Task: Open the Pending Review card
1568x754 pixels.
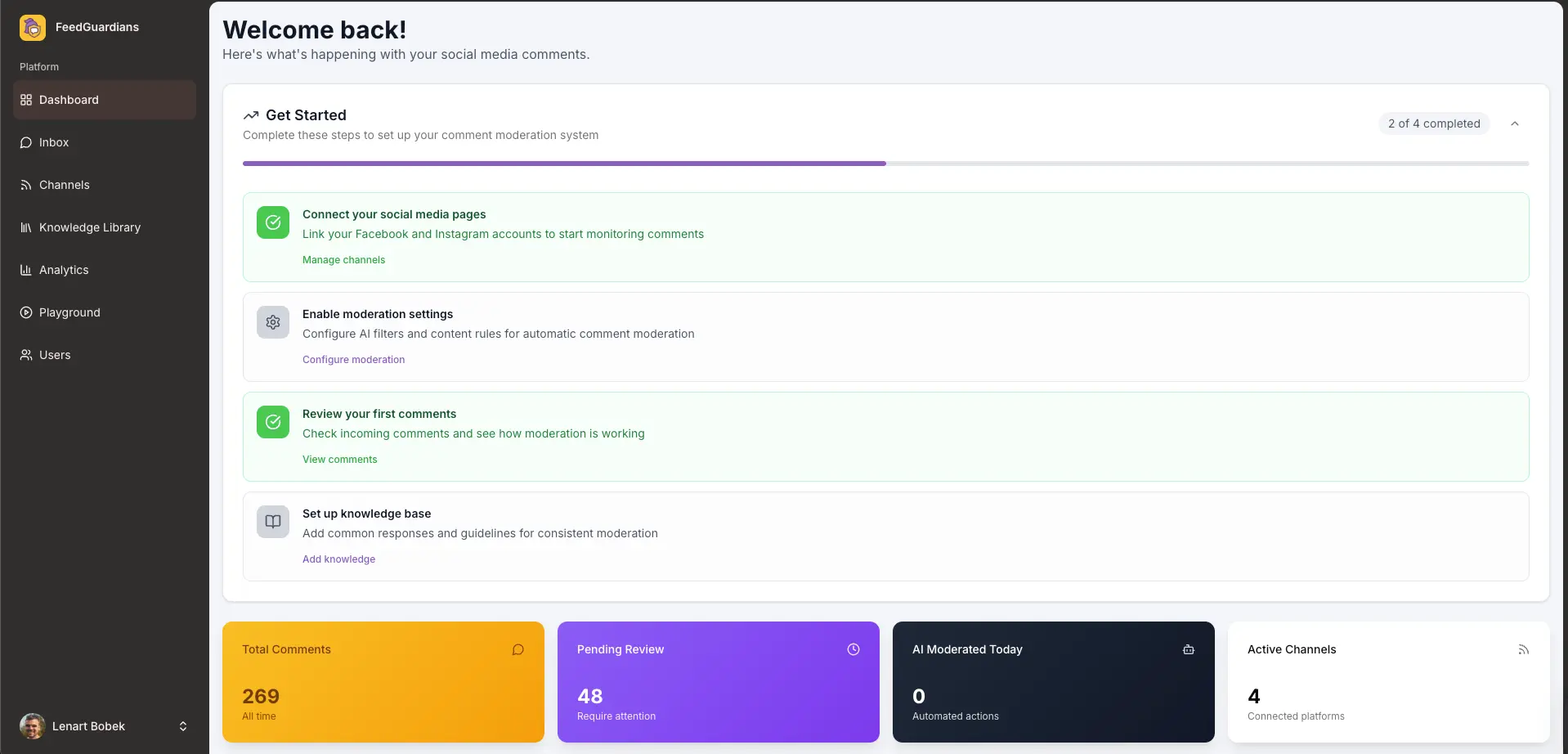Action: pyautogui.click(x=719, y=682)
